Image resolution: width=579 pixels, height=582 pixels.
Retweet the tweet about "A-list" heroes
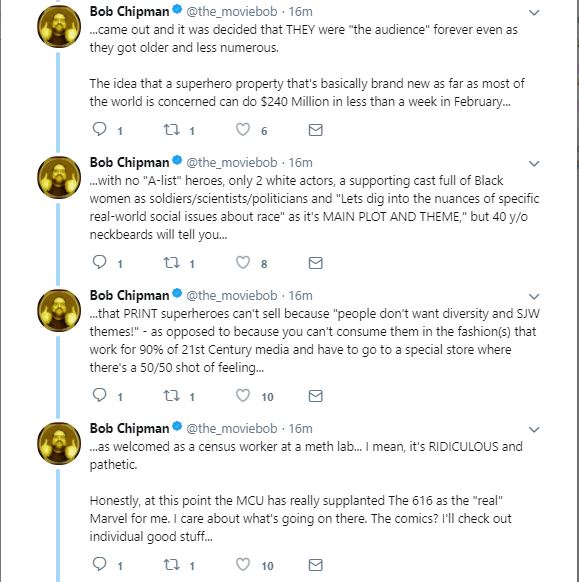(x=172, y=263)
